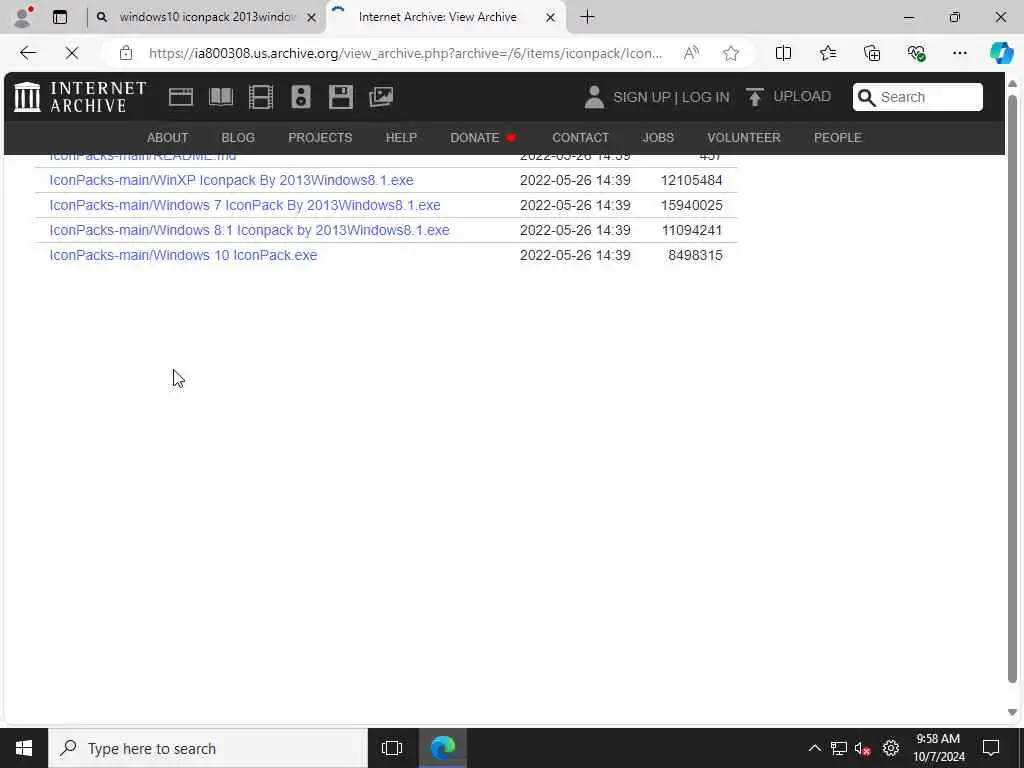This screenshot has height=768, width=1024.
Task: Open the CONTACT menu item
Action: pos(580,138)
